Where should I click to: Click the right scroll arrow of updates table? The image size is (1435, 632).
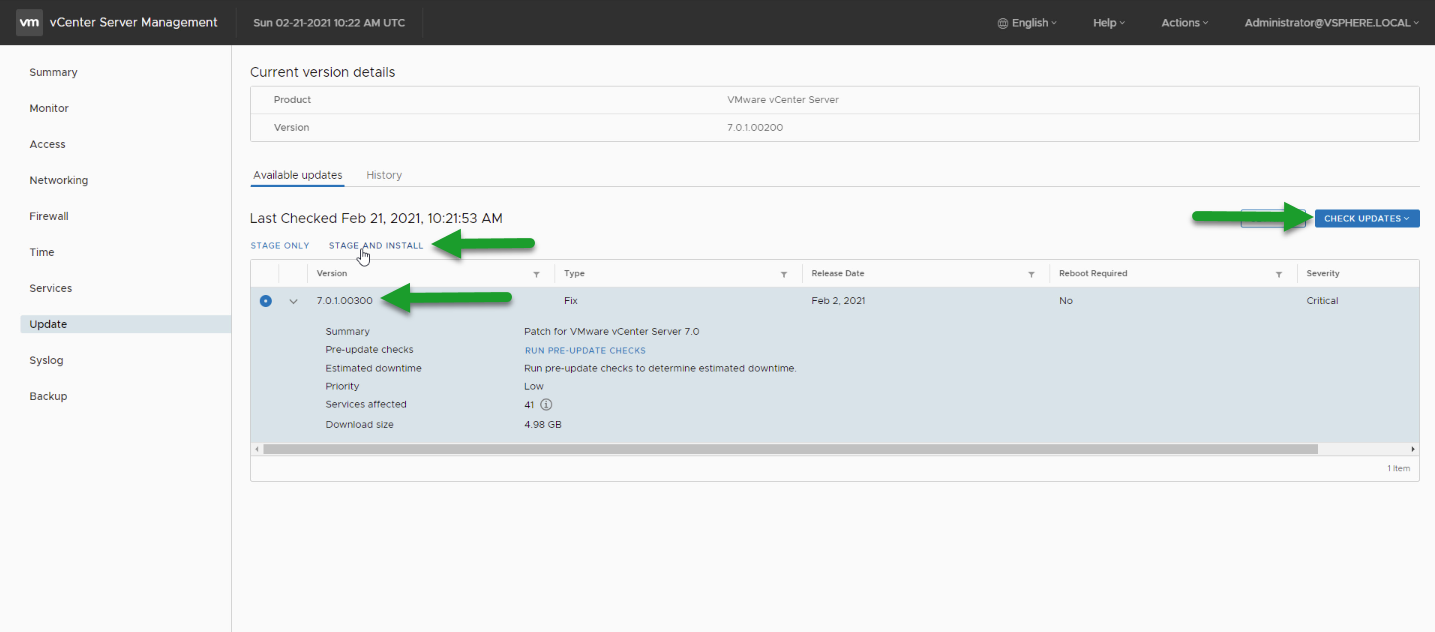[x=1413, y=450]
